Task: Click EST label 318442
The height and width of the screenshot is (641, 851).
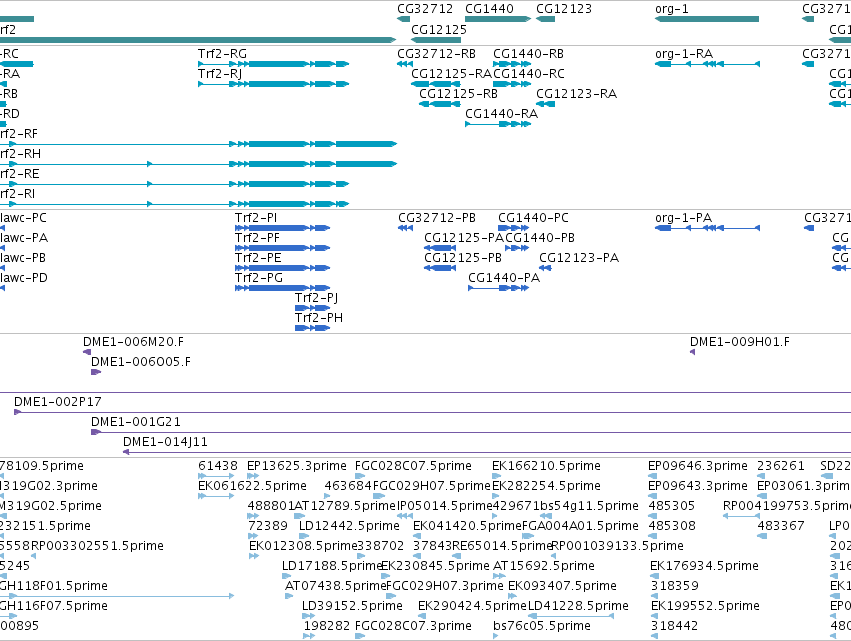Action: coord(674,626)
